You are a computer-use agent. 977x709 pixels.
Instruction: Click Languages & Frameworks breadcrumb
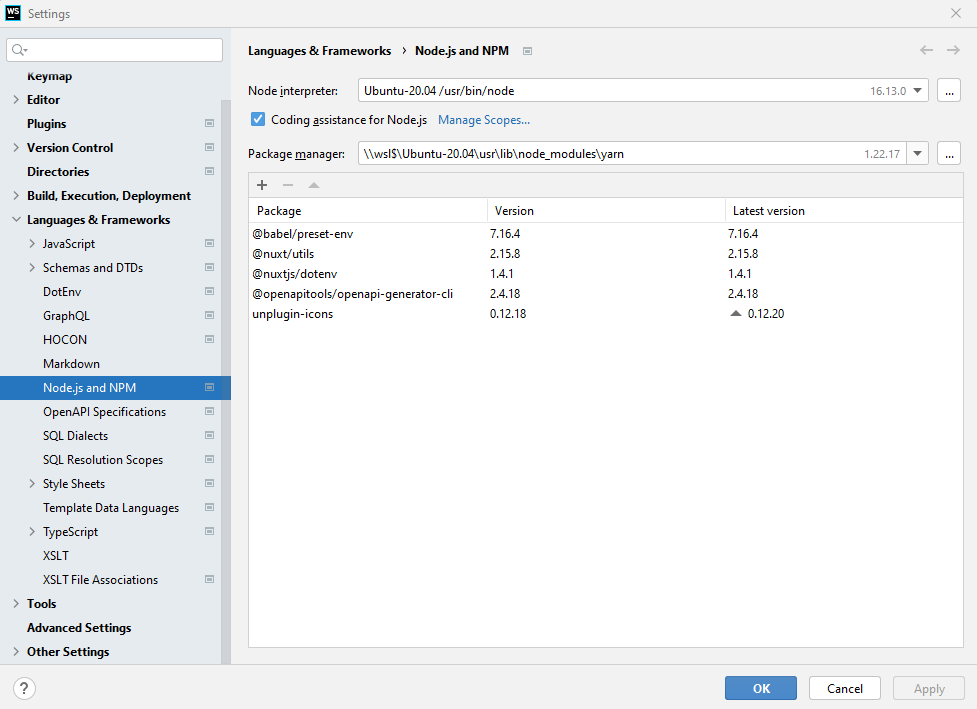320,50
